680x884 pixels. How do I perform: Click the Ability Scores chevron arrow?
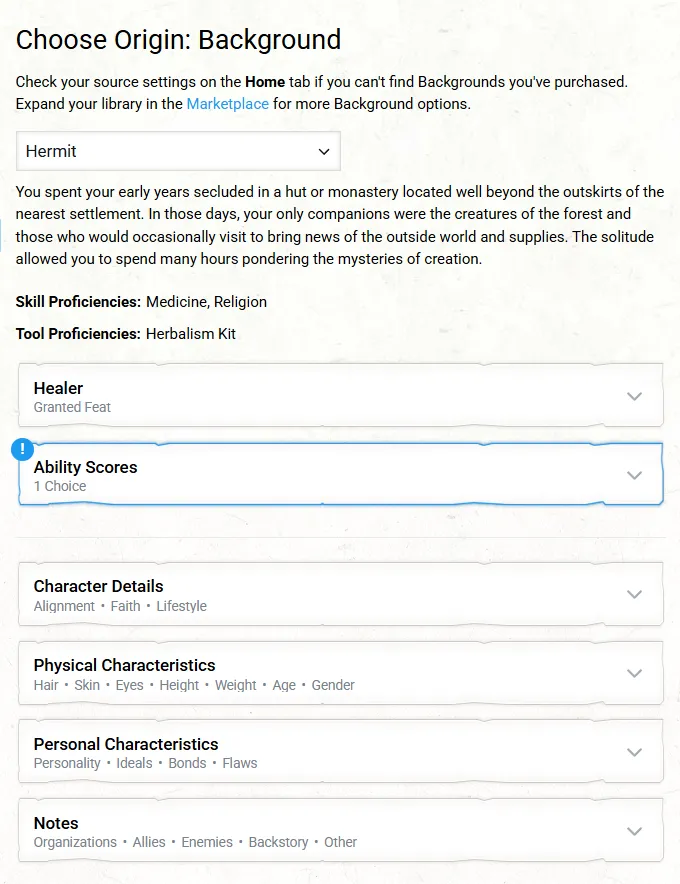pos(634,475)
